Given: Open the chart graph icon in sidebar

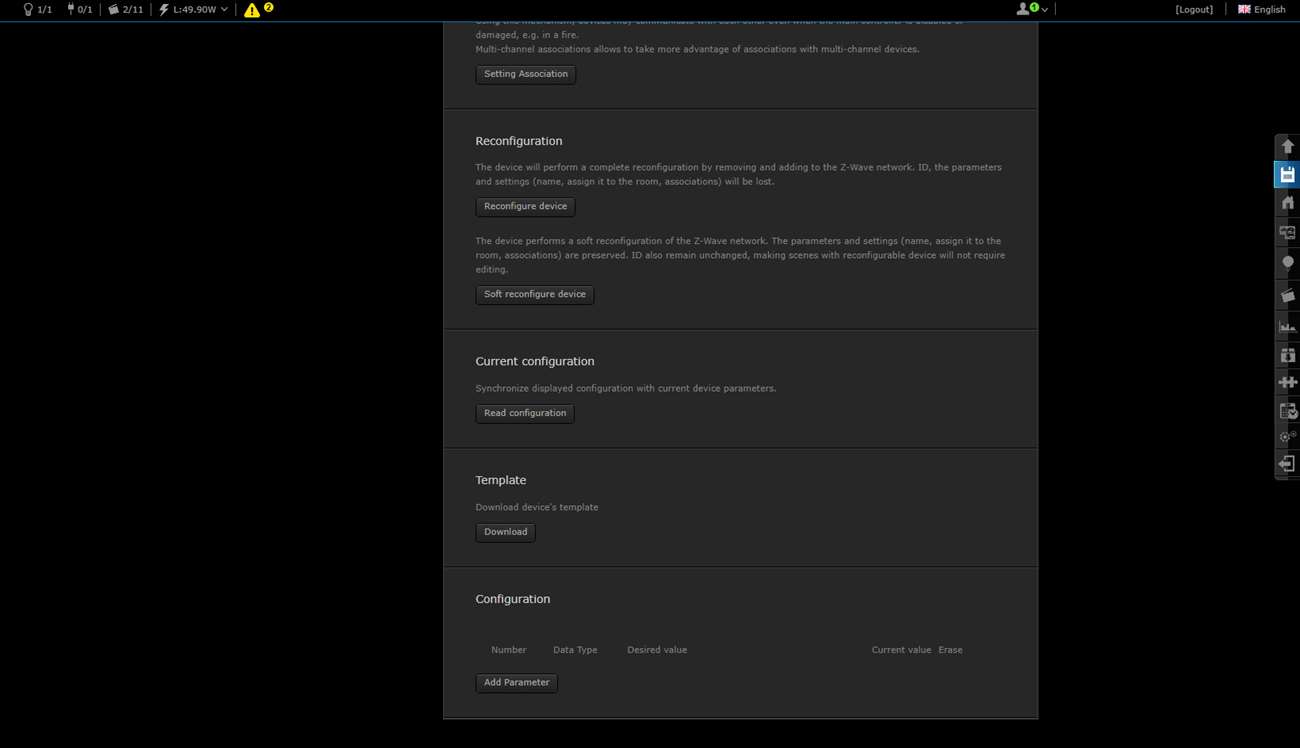Looking at the screenshot, I should 1287,326.
